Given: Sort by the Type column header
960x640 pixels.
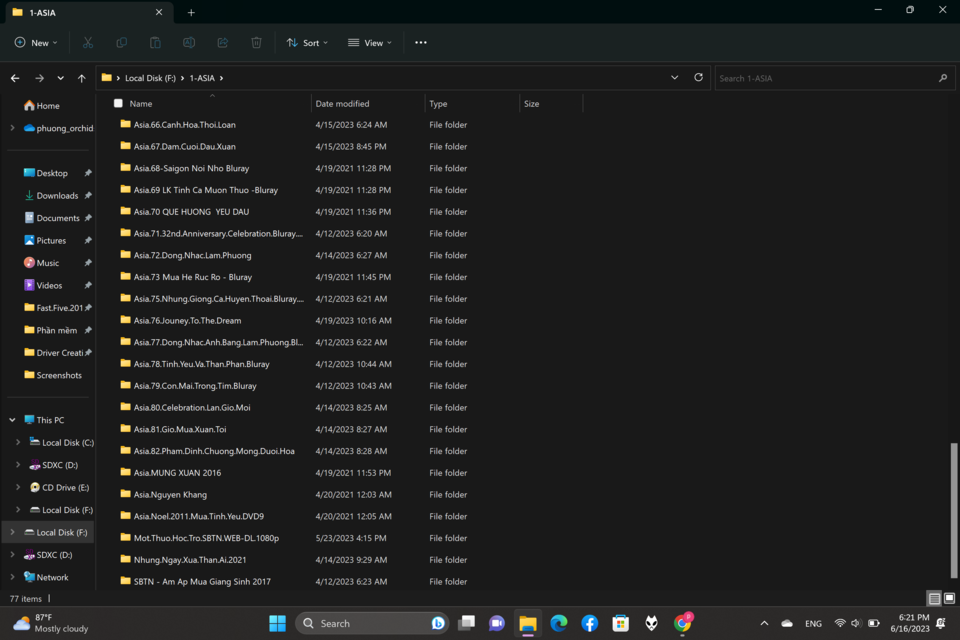Looking at the screenshot, I should [x=471, y=104].
